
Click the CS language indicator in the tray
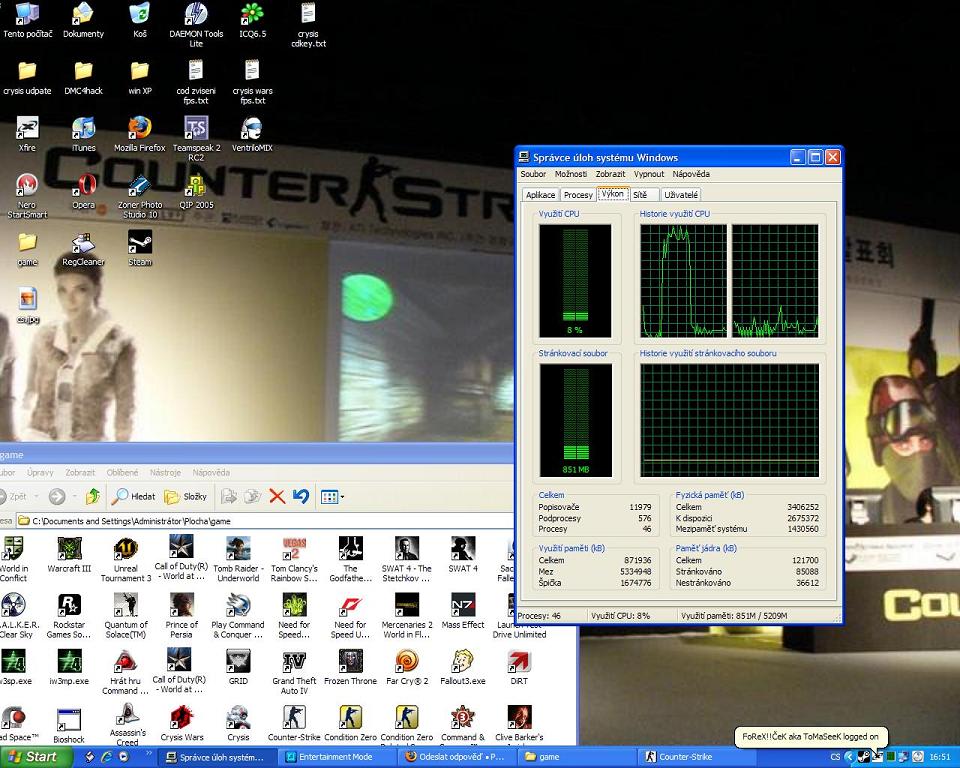(x=835, y=757)
